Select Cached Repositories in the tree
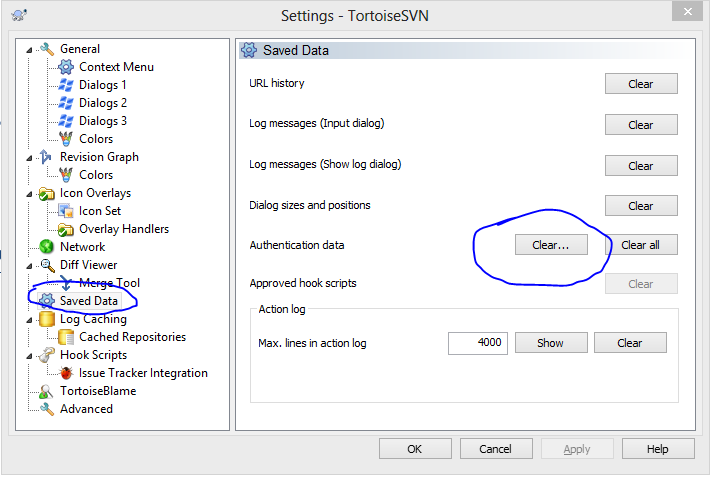Image resolution: width=712 pixels, height=478 pixels. [x=132, y=337]
